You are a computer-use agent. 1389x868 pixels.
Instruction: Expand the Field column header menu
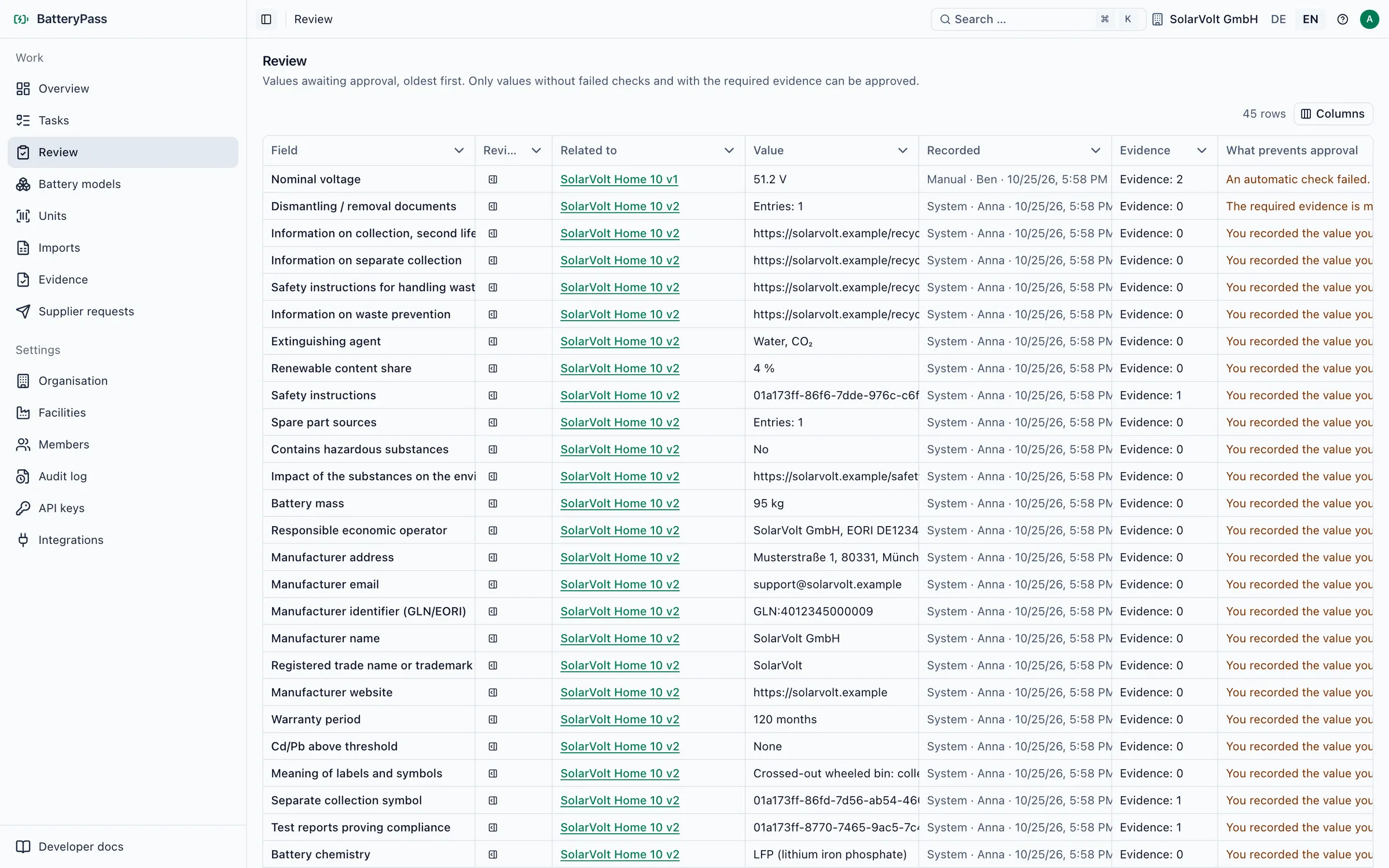coord(459,150)
